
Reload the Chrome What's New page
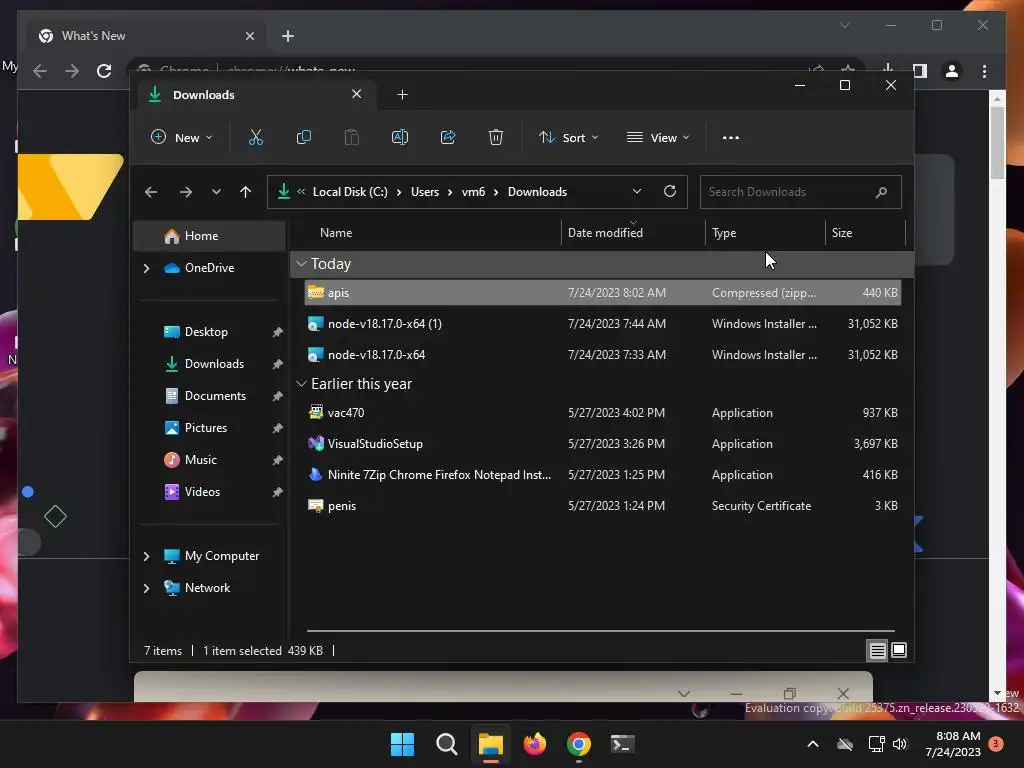point(104,71)
